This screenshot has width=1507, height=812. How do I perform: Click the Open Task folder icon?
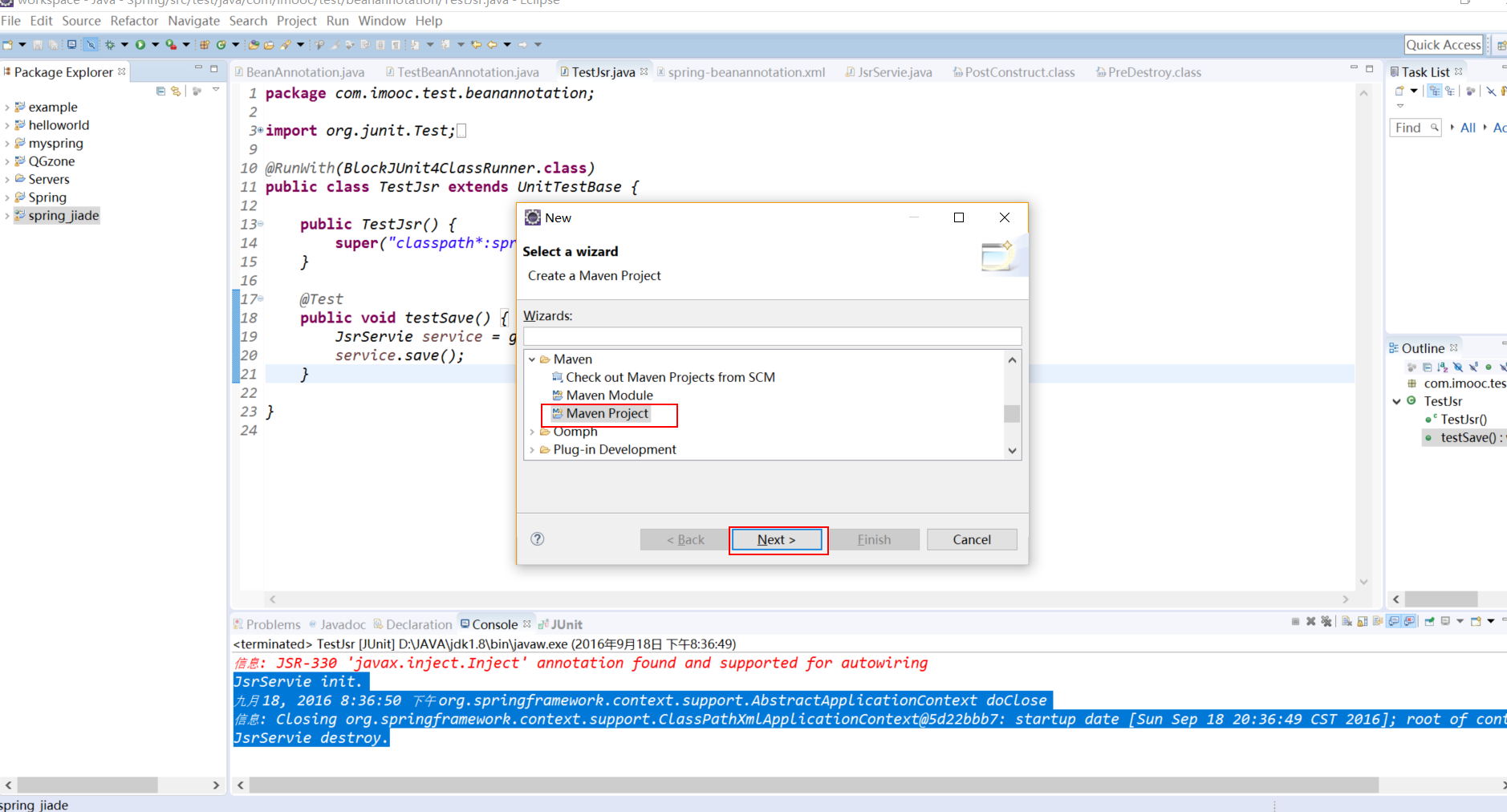(269, 45)
